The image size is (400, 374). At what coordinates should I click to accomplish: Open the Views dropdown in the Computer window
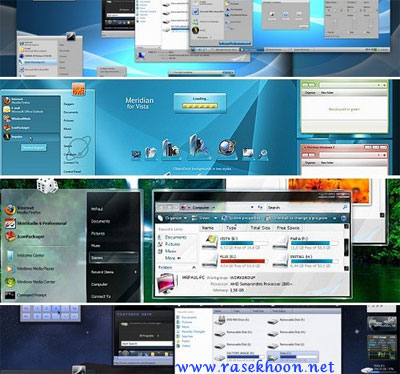coord(204,218)
